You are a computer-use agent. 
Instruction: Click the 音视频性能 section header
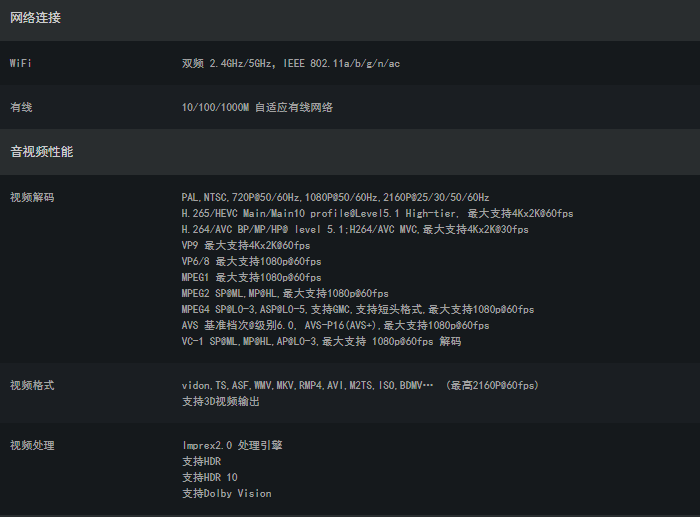coord(41,152)
